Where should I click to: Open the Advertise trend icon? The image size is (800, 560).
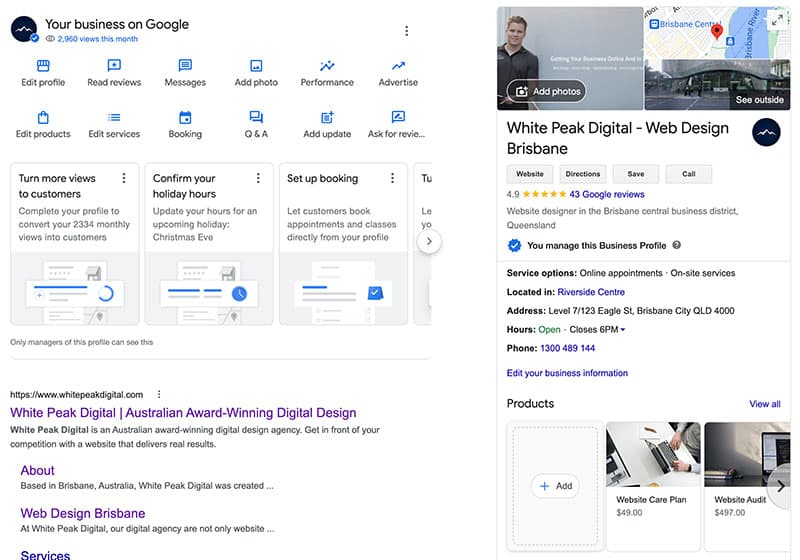(x=398, y=65)
